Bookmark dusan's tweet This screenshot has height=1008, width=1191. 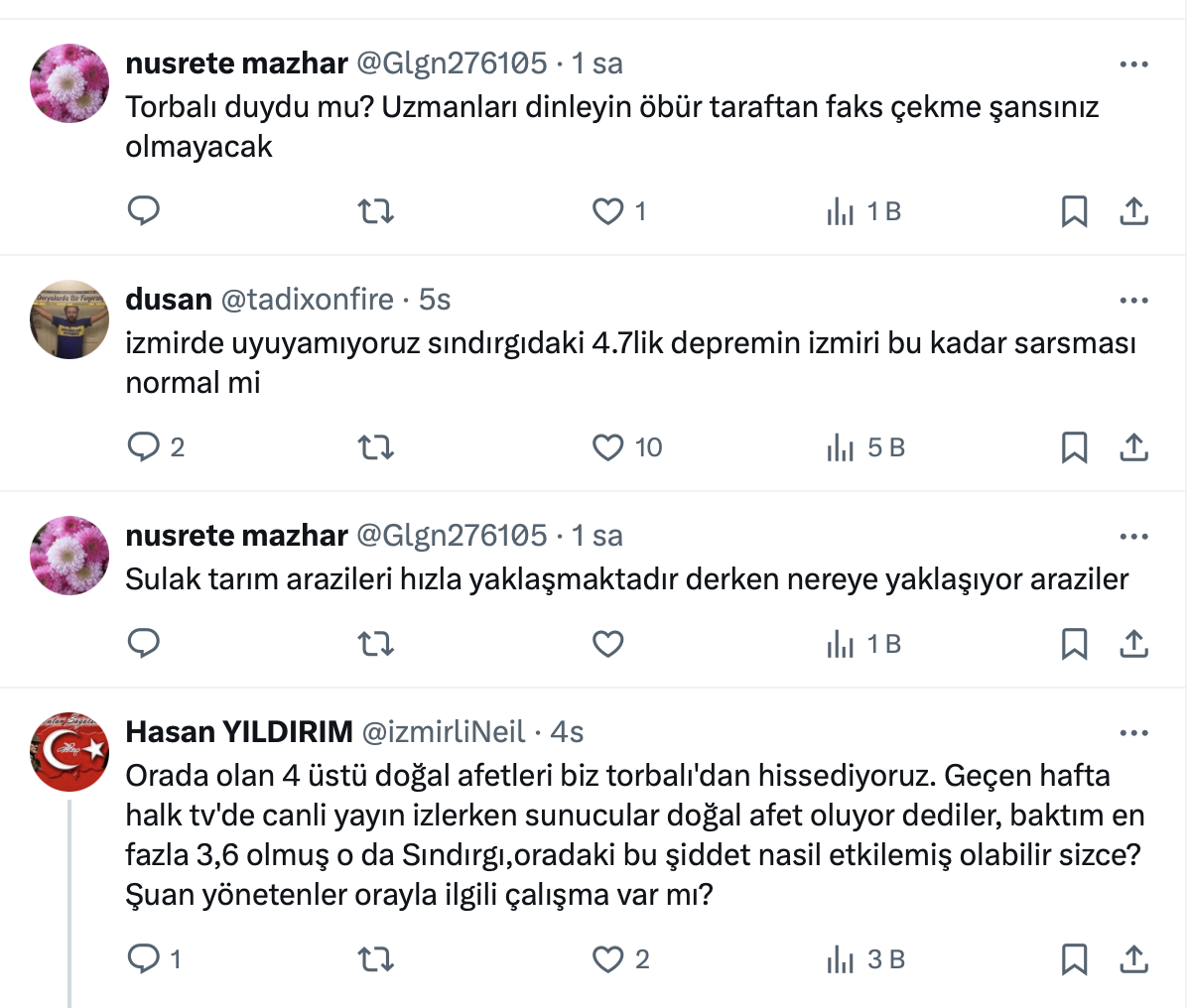(1074, 447)
